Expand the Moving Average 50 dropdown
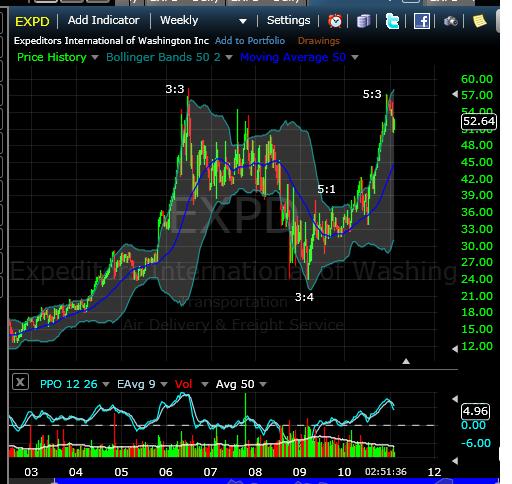Image resolution: width=512 pixels, height=484 pixels. pos(355,58)
